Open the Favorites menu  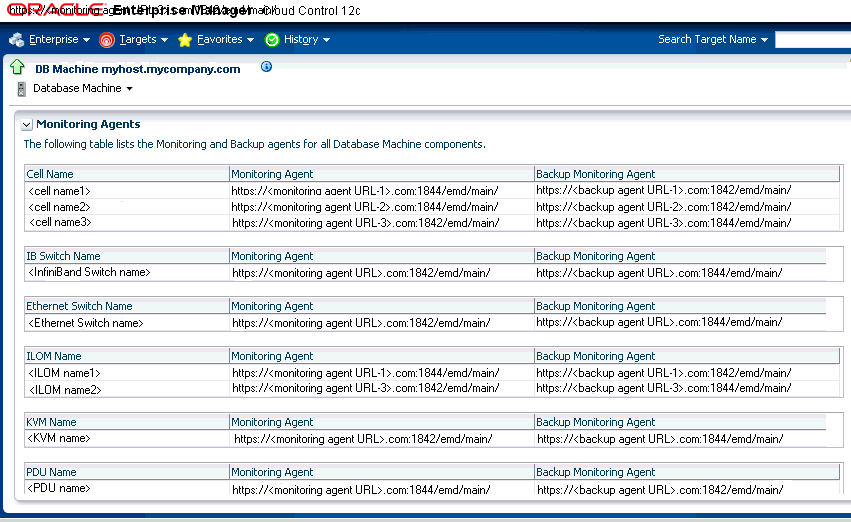(225, 40)
